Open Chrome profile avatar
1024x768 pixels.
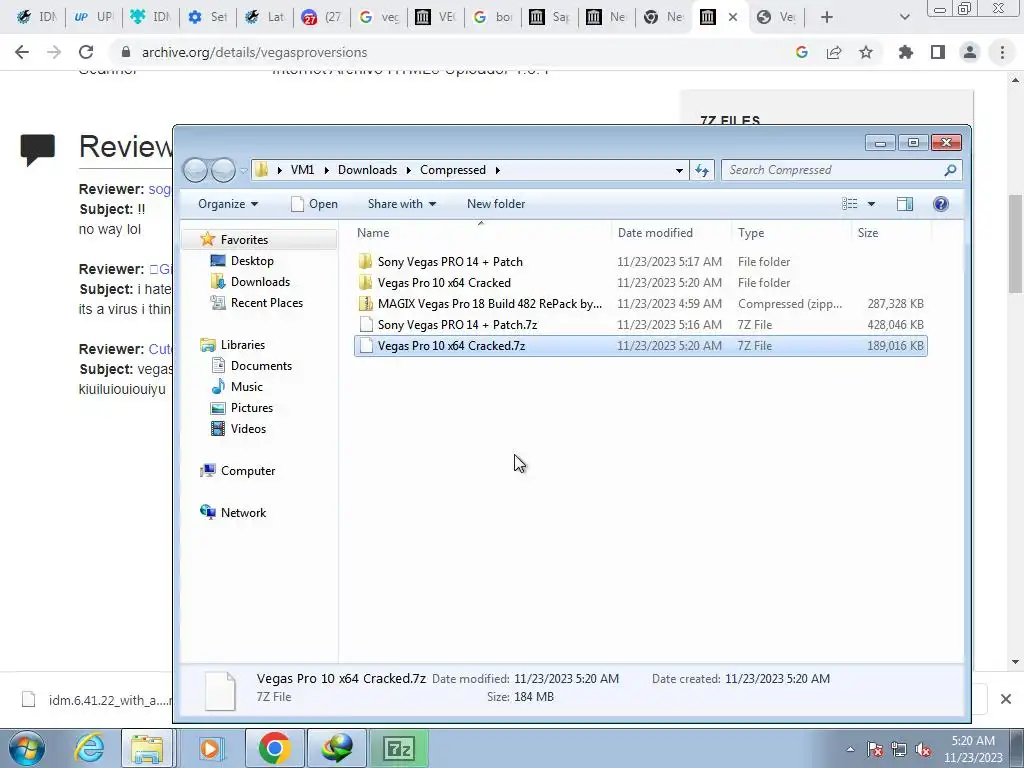(970, 52)
